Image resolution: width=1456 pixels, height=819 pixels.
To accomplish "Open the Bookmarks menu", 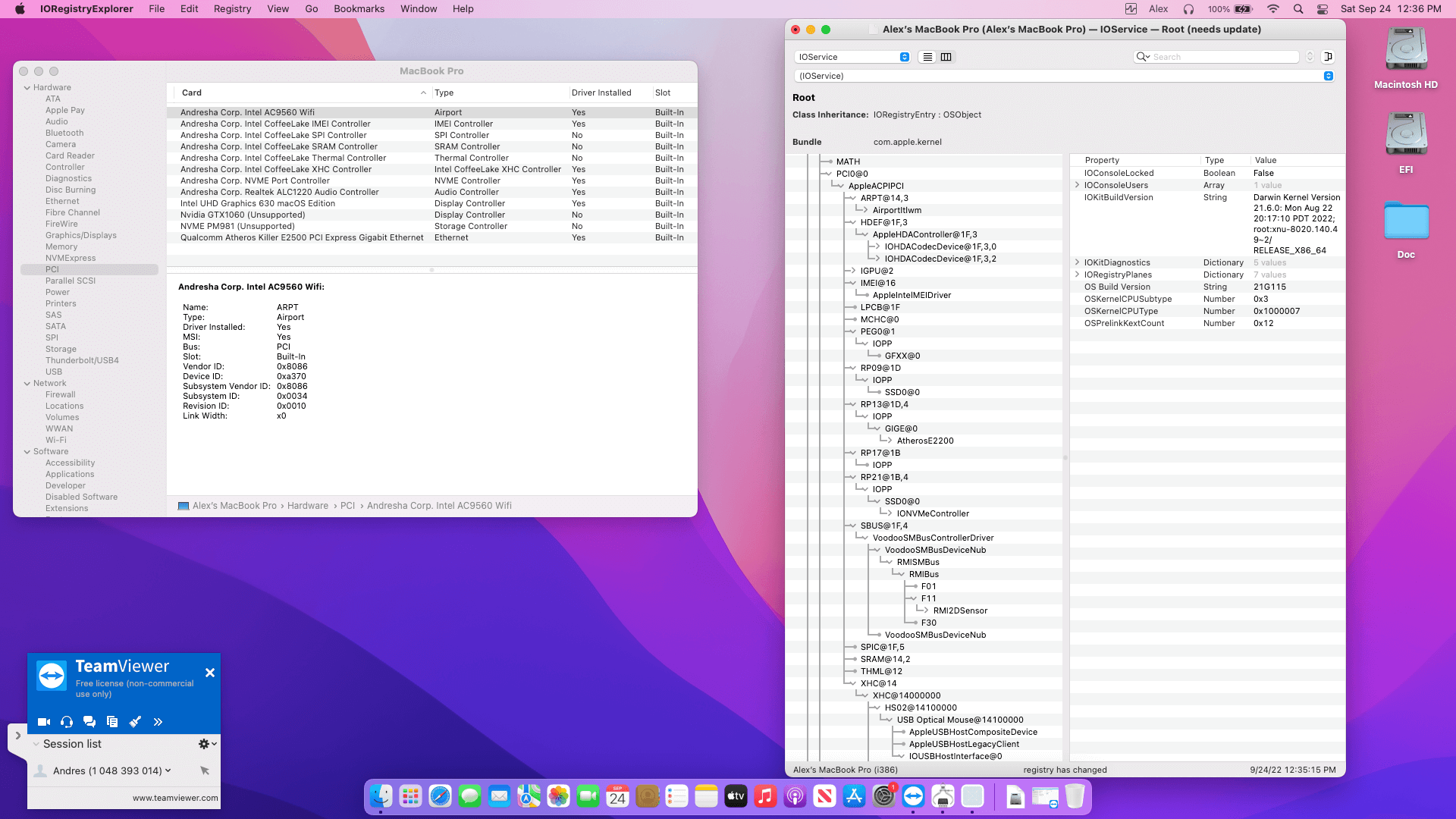I will tap(359, 9).
